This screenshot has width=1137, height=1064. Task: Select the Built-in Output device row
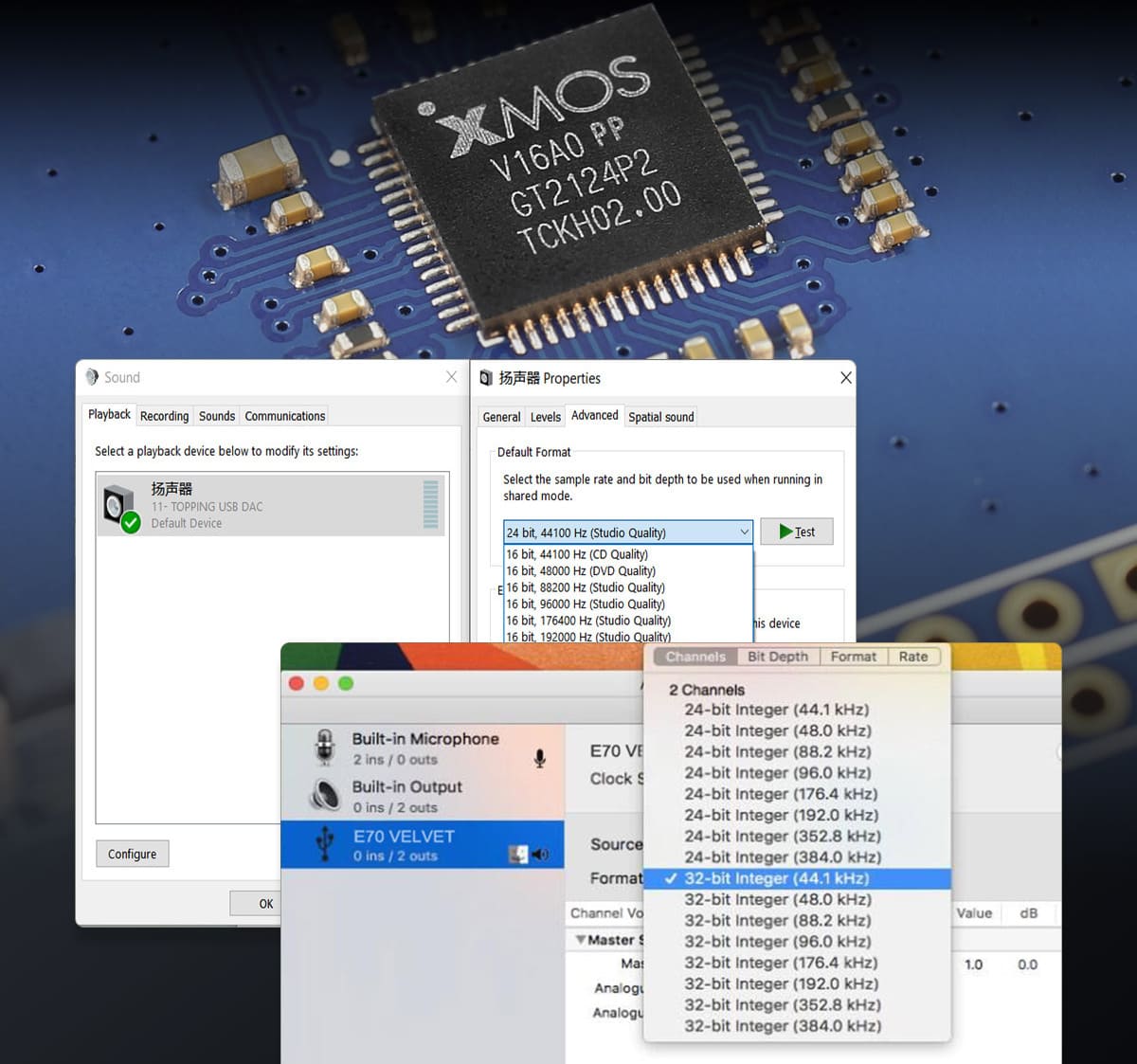423,796
